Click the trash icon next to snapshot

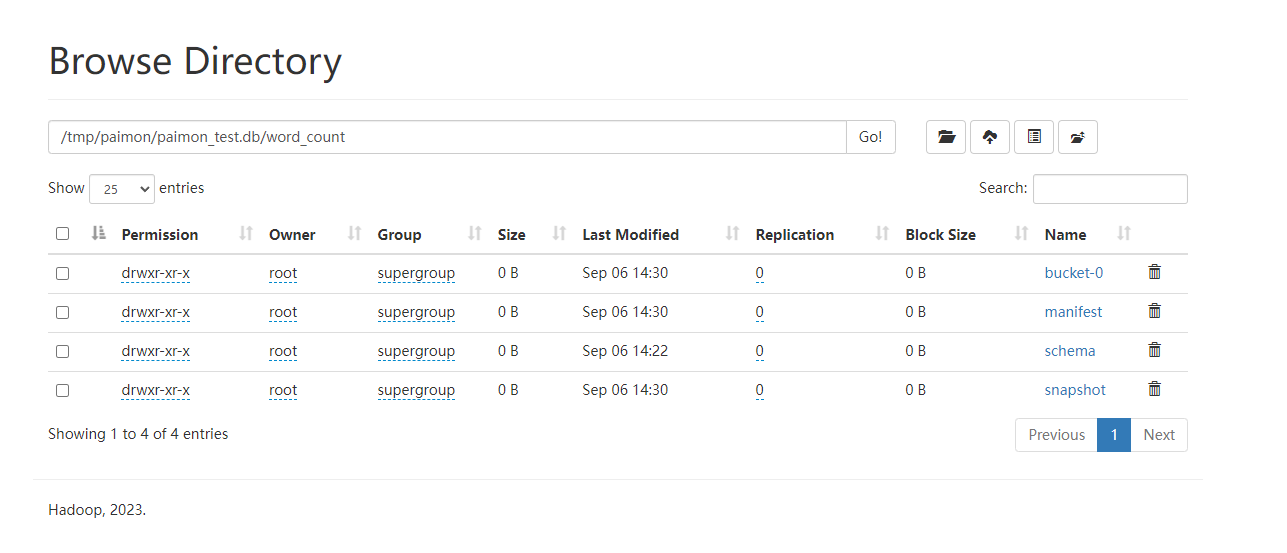[x=1154, y=389]
